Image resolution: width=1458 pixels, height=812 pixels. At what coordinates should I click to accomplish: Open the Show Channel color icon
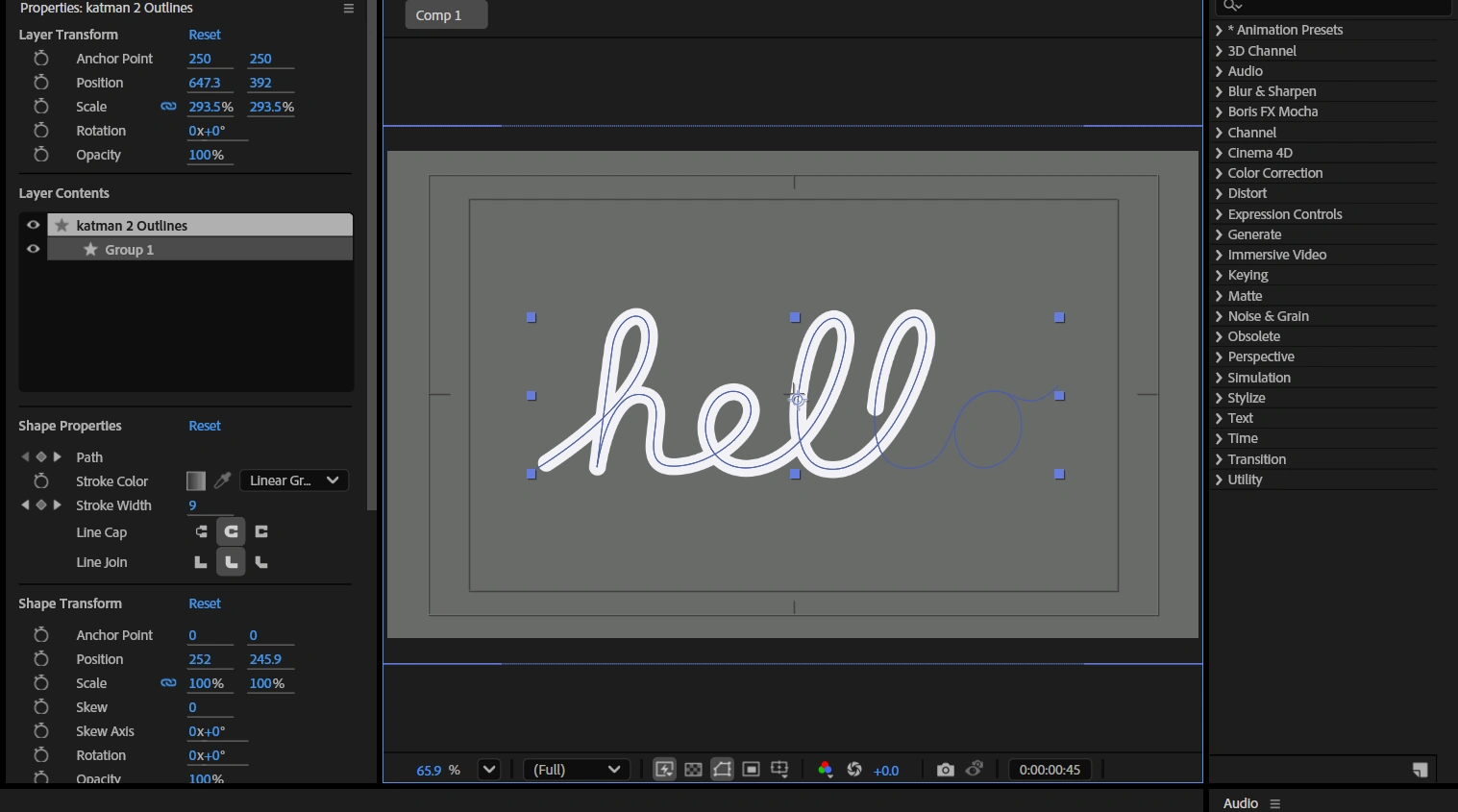point(825,770)
